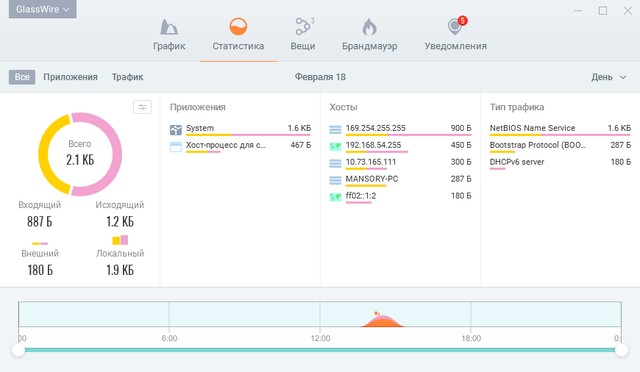Click the teal timeline range bar
The image size is (640, 372).
[320, 350]
